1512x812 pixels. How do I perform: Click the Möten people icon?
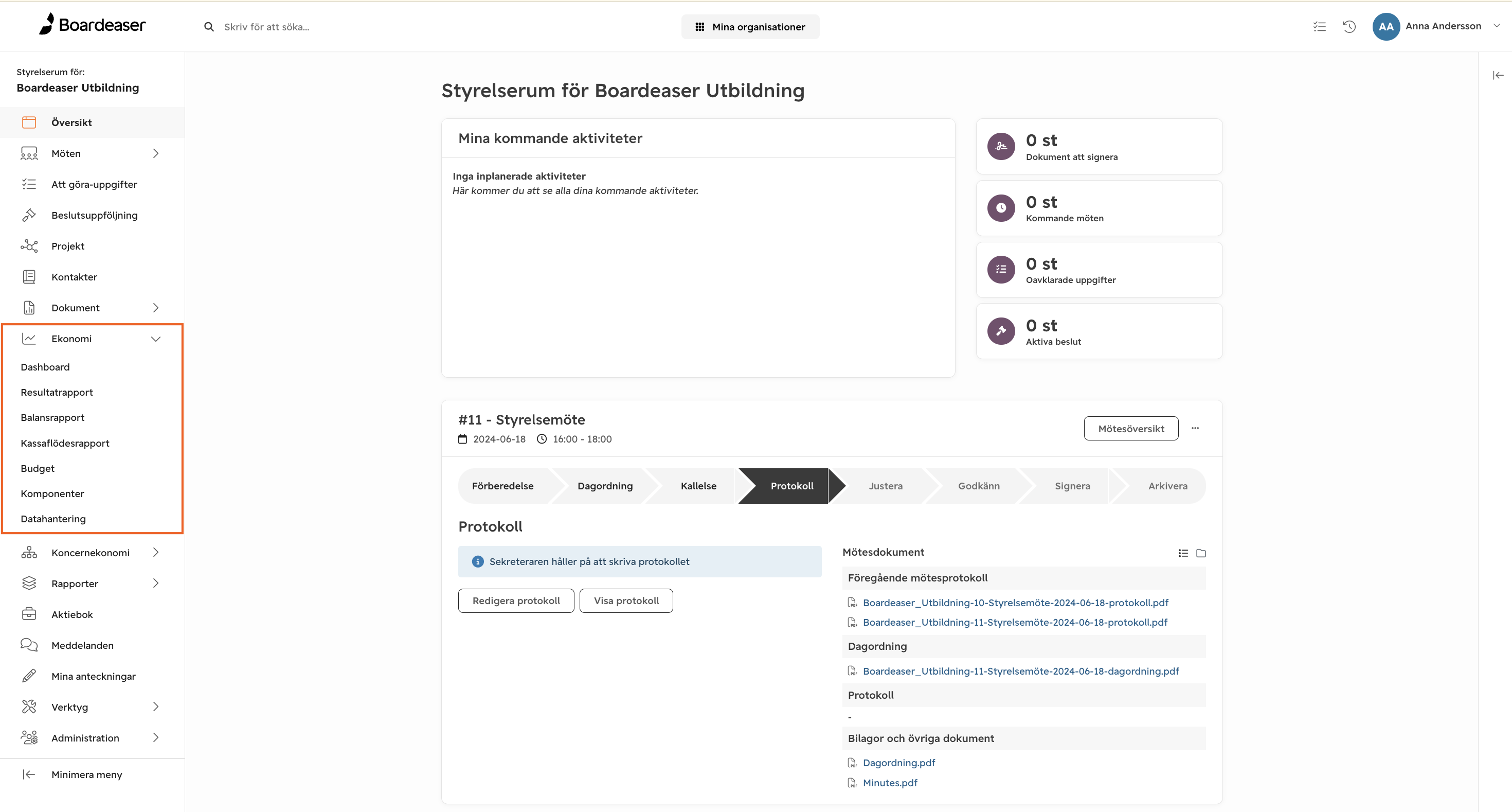(29, 153)
